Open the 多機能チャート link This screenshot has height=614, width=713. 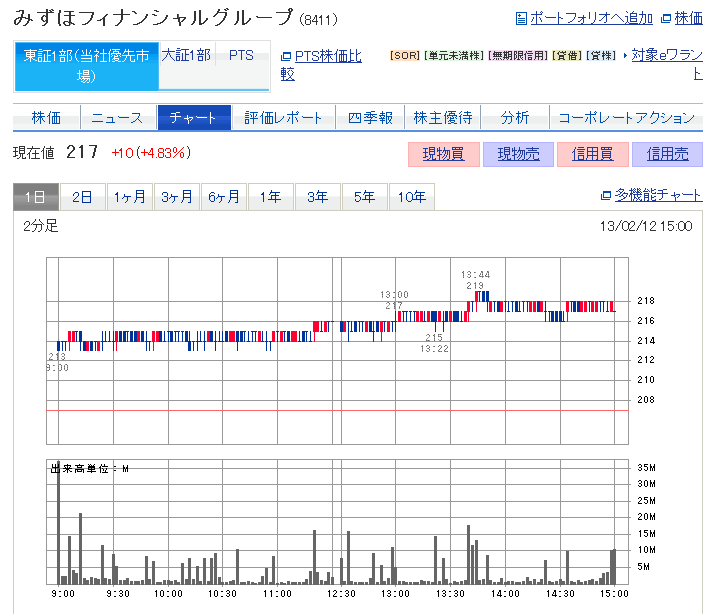(x=657, y=196)
